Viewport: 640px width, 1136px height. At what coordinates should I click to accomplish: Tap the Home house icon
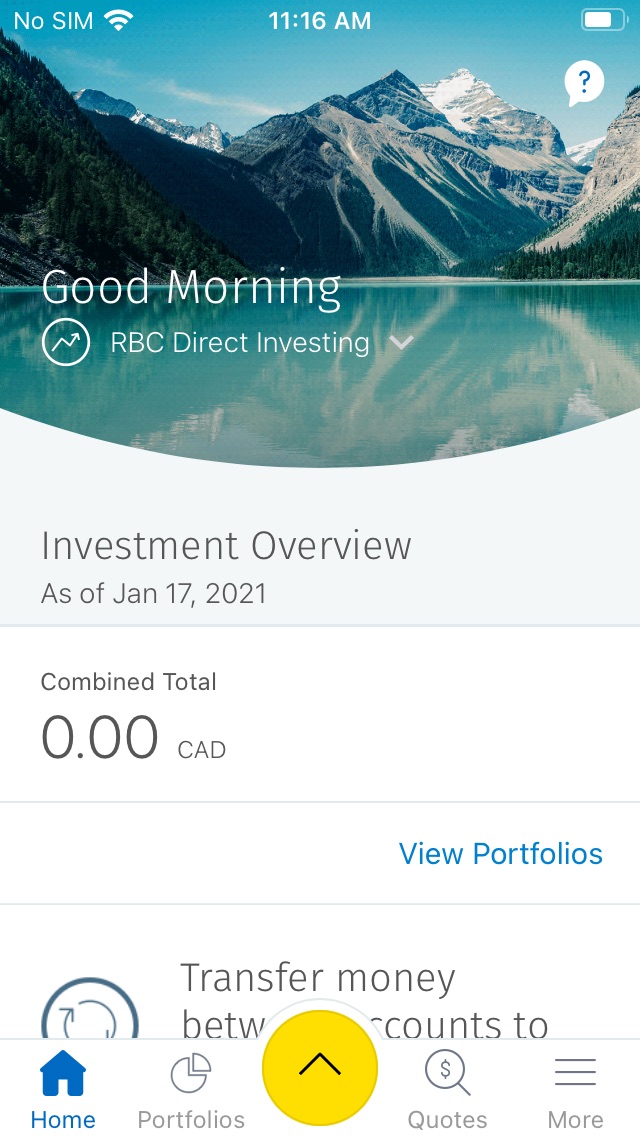tap(62, 1075)
